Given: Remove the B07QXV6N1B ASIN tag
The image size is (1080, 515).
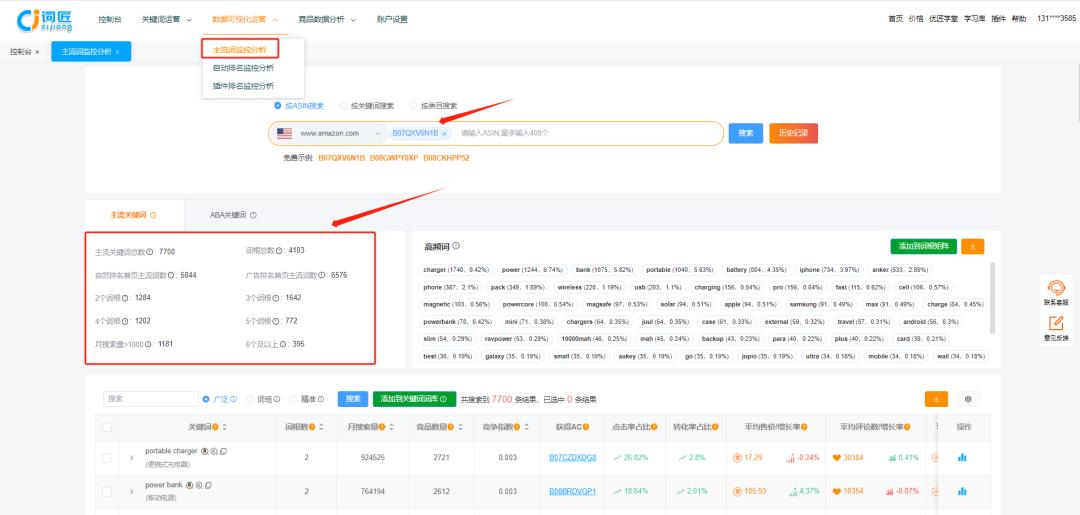Looking at the screenshot, I should click(x=444, y=134).
